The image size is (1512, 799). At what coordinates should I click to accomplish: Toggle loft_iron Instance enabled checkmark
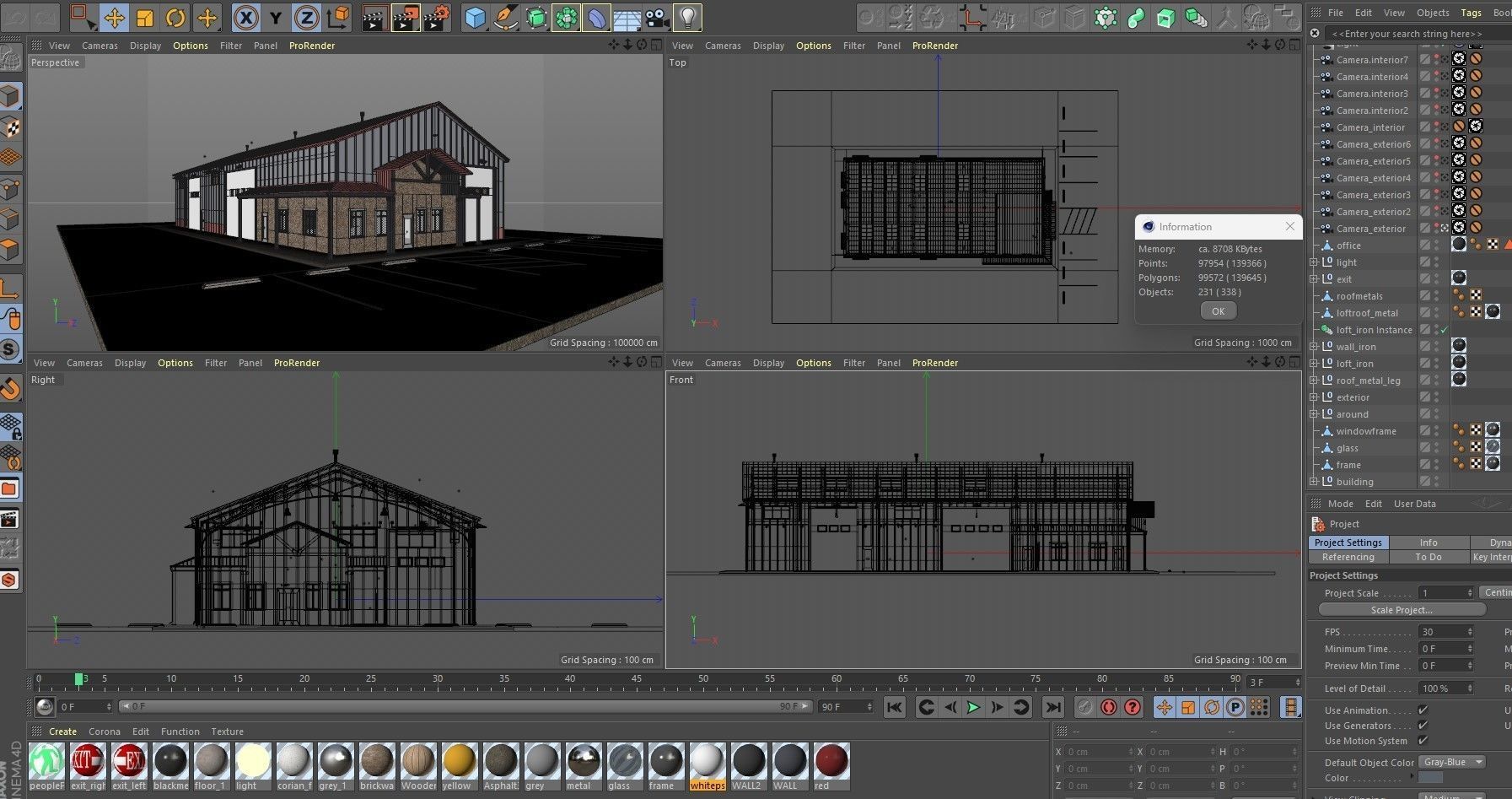point(1444,330)
